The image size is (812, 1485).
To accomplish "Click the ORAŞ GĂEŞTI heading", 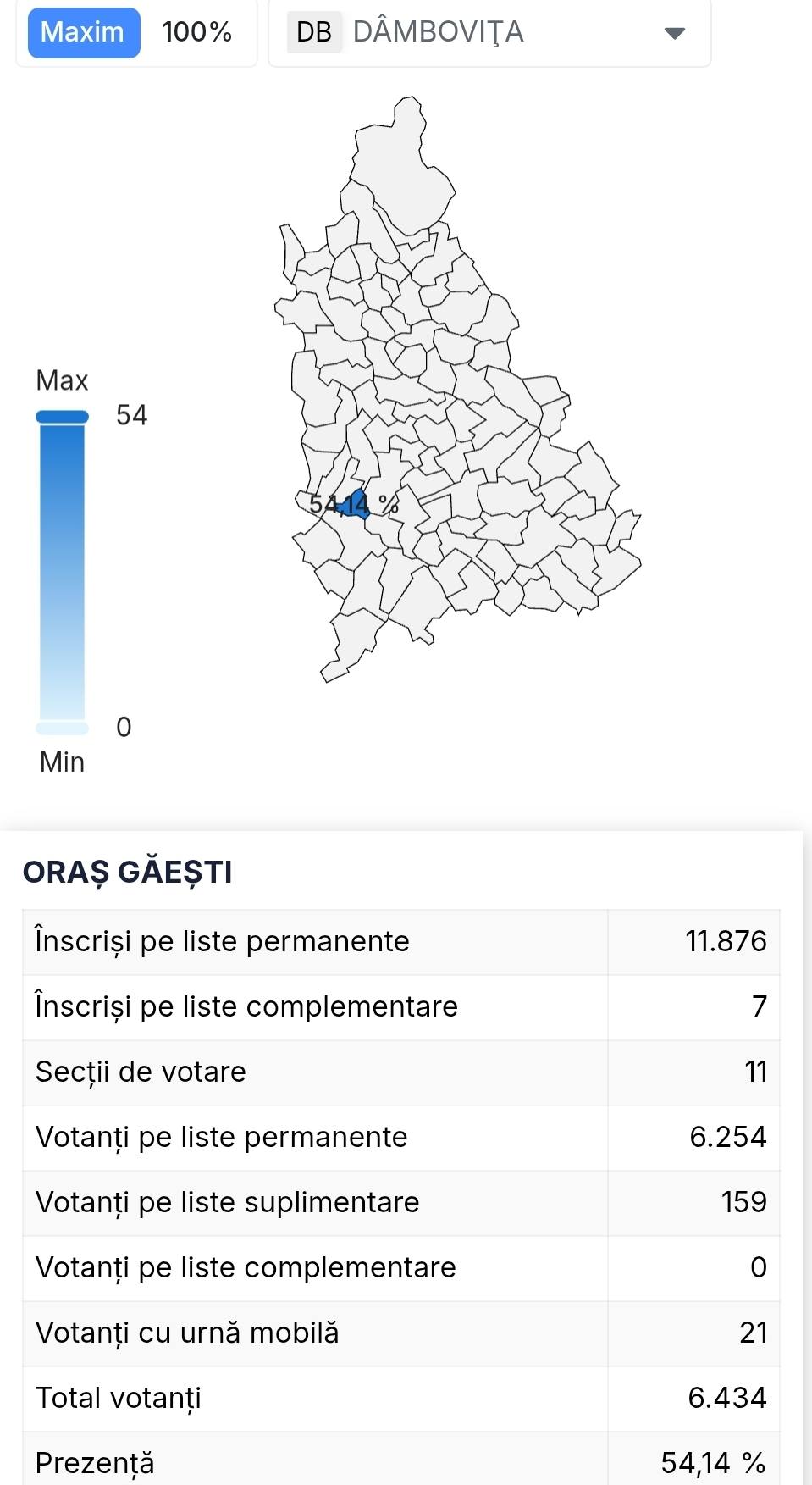I will point(129,871).
